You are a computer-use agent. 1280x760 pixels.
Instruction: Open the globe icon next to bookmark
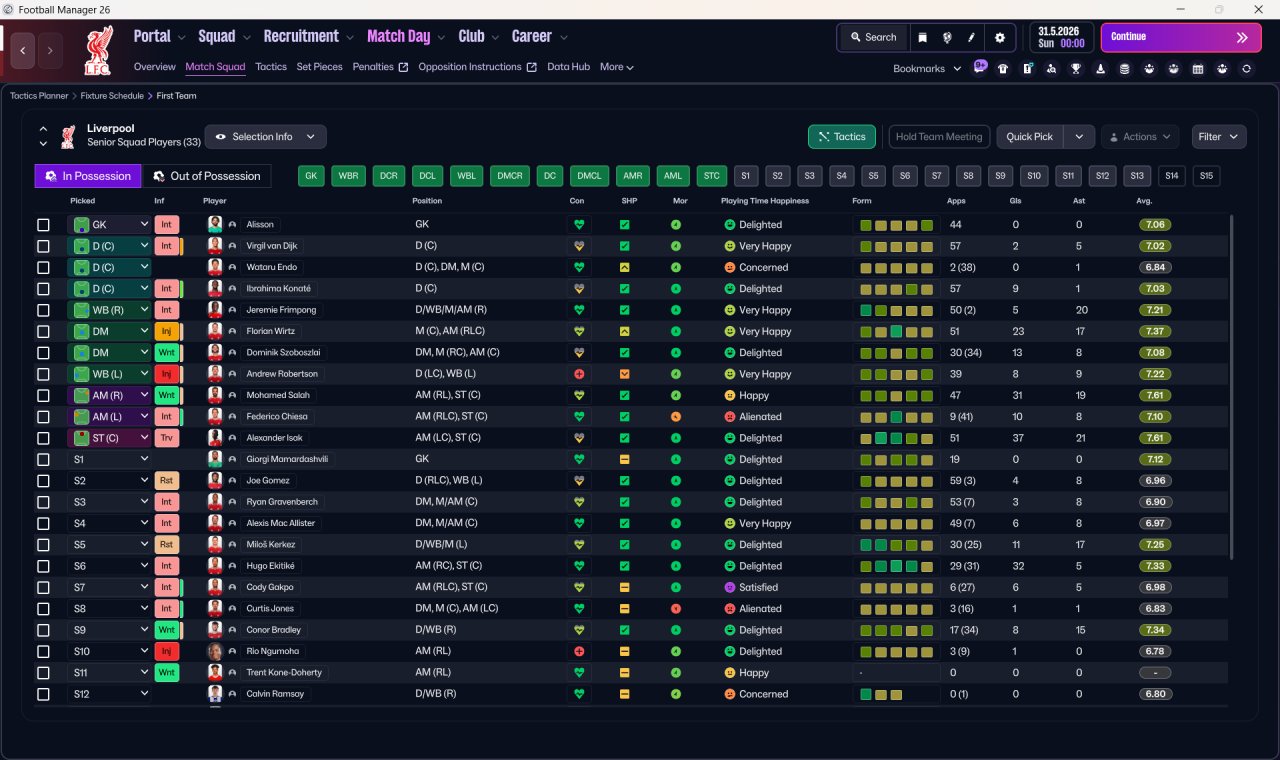tap(947, 37)
